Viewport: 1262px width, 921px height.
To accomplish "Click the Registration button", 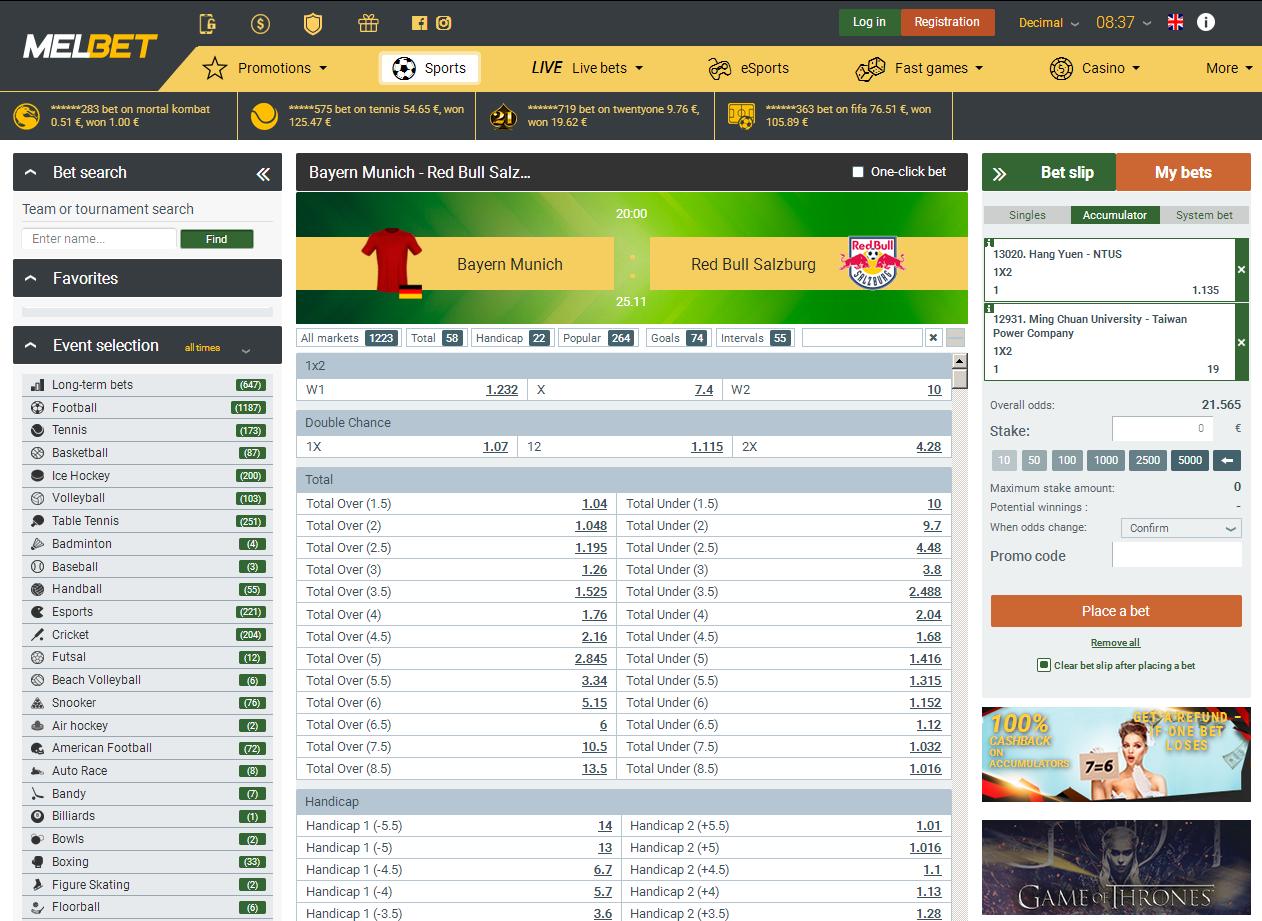I will (x=947, y=22).
